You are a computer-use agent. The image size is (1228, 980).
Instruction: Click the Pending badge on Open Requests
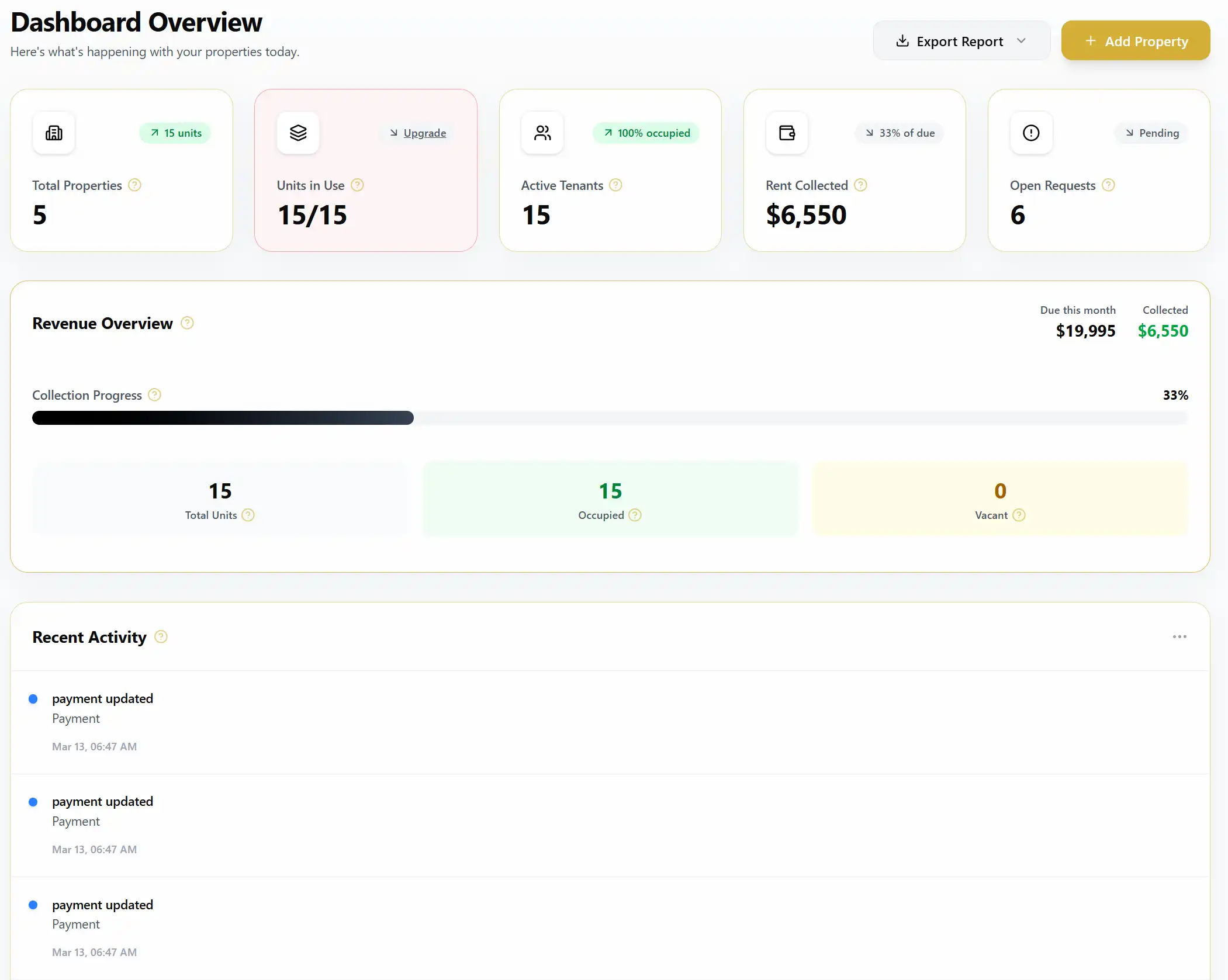[1151, 133]
